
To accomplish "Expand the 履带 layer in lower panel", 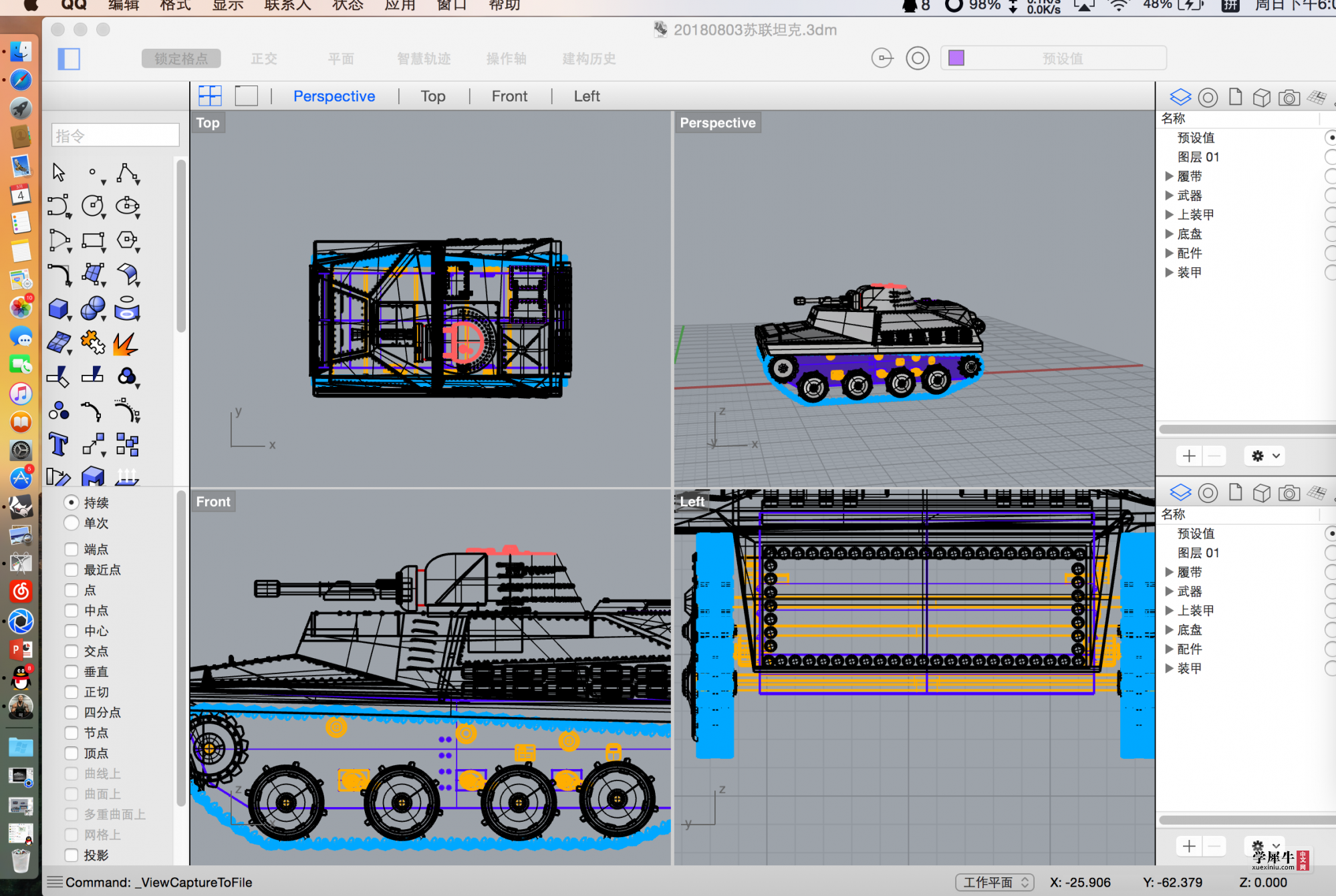I will point(1169,572).
